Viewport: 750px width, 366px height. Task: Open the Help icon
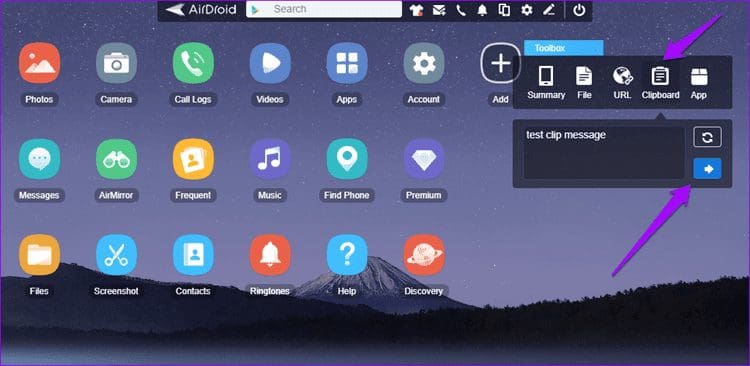pyautogui.click(x=347, y=255)
